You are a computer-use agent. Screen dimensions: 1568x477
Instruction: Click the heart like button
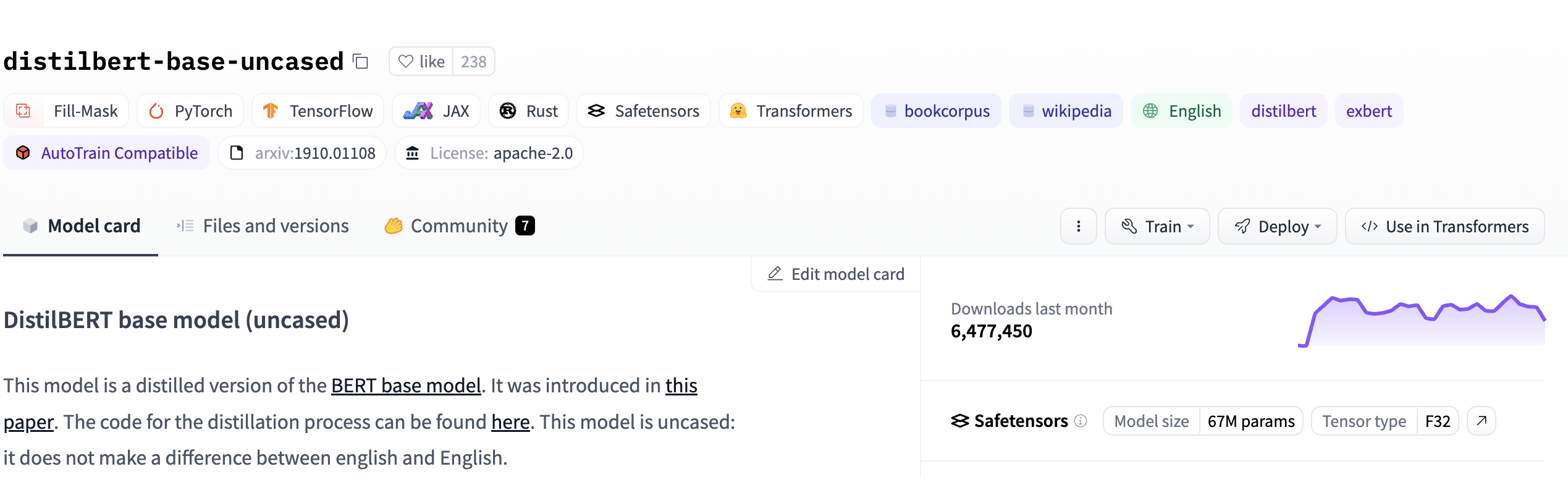tap(421, 61)
